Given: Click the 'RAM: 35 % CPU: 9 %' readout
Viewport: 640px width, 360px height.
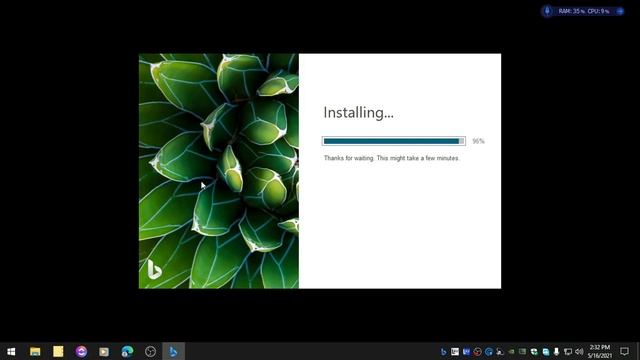Looking at the screenshot, I should (x=584, y=11).
